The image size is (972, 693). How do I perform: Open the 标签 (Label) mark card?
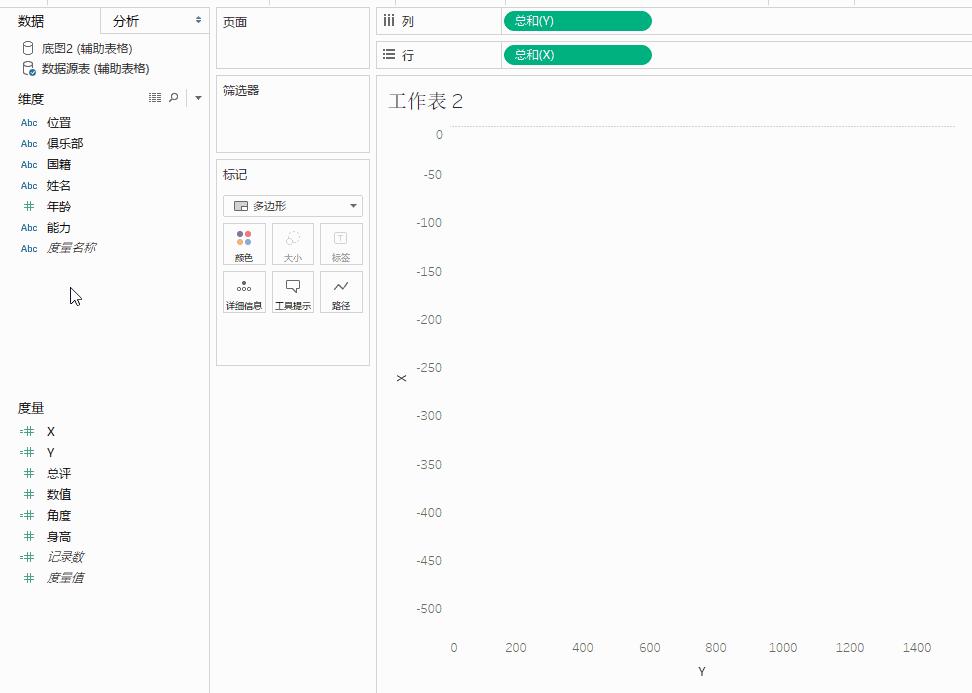(x=341, y=244)
